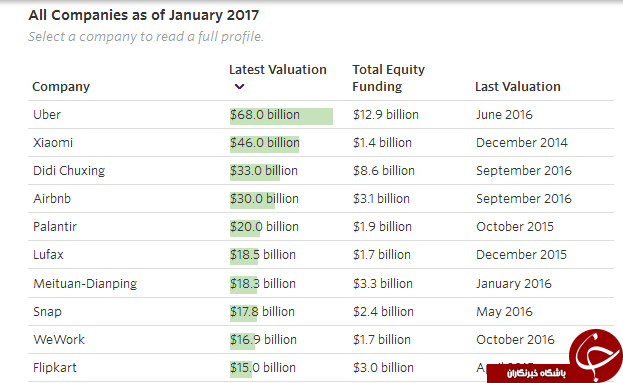623x383 pixels.
Task: Click Lufax's $1.7 billion funding cell
Action: [382, 255]
